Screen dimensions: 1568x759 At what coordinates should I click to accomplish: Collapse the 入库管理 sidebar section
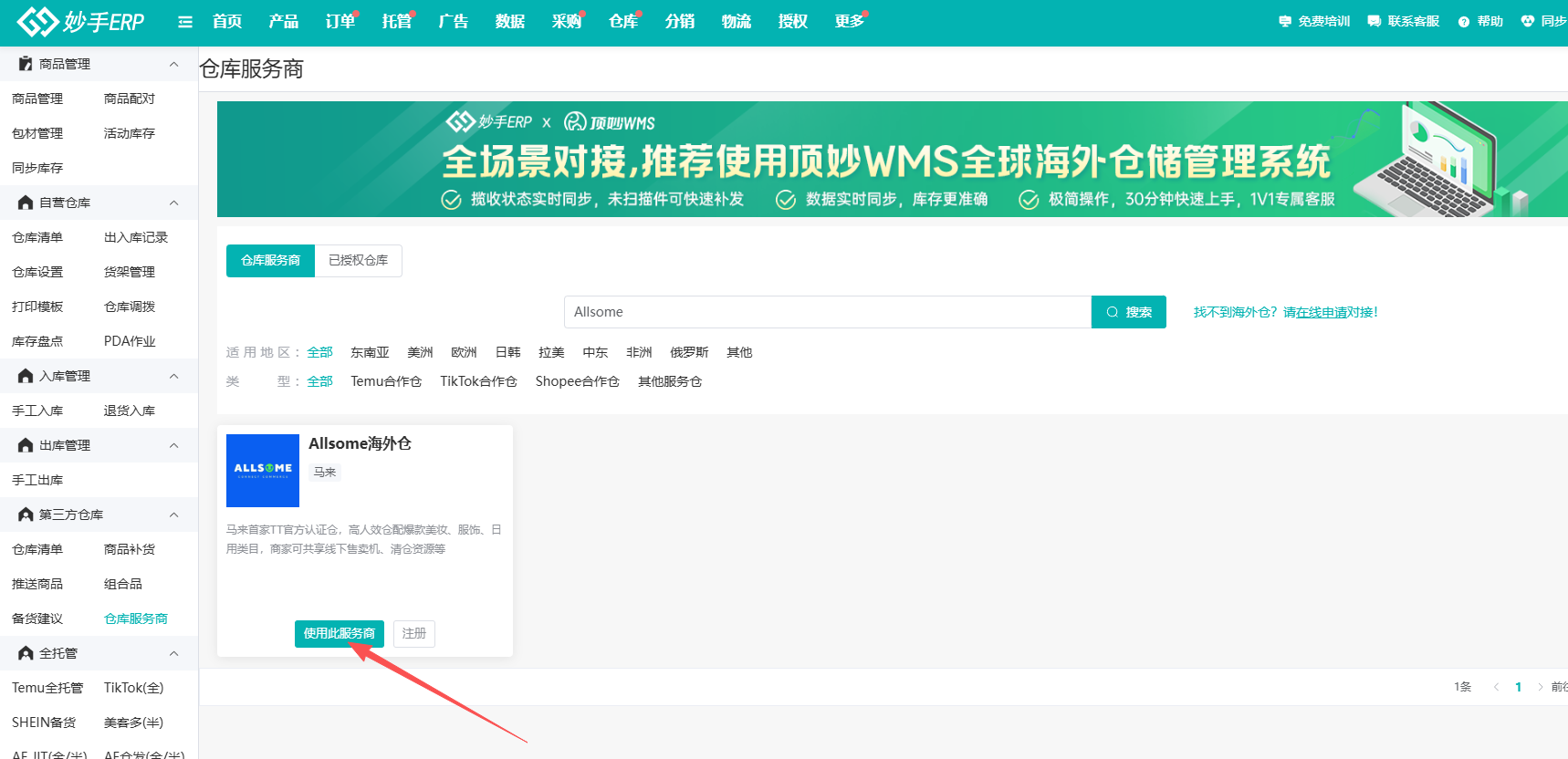click(x=174, y=376)
